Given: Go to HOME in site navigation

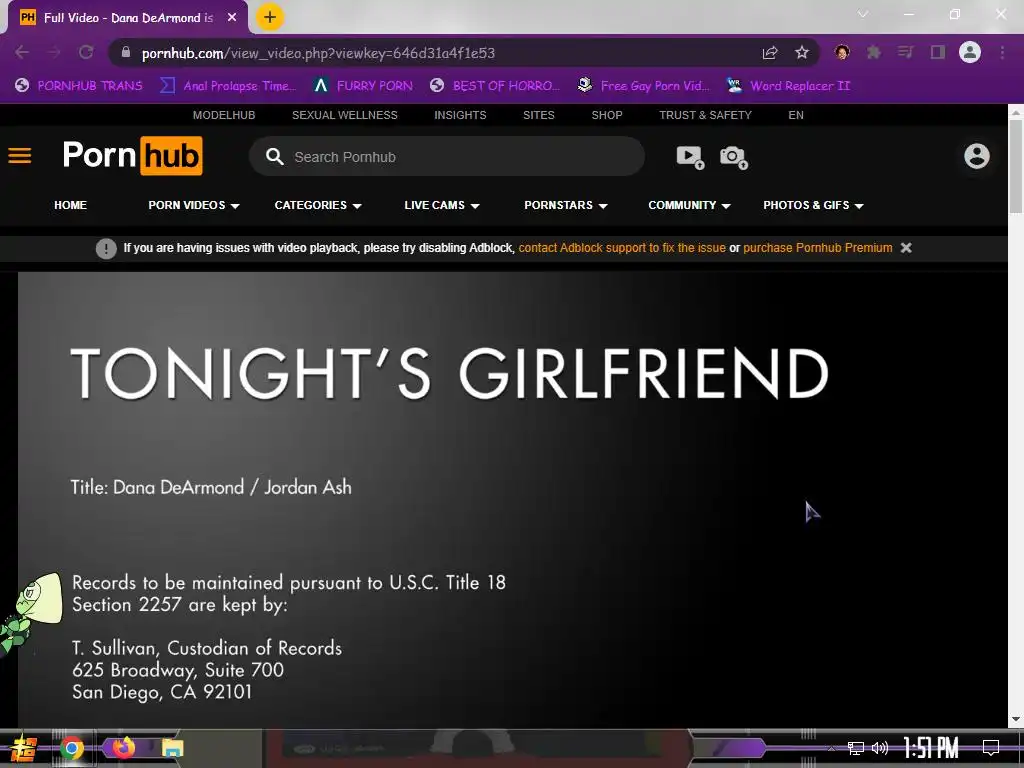Looking at the screenshot, I should (x=71, y=205).
